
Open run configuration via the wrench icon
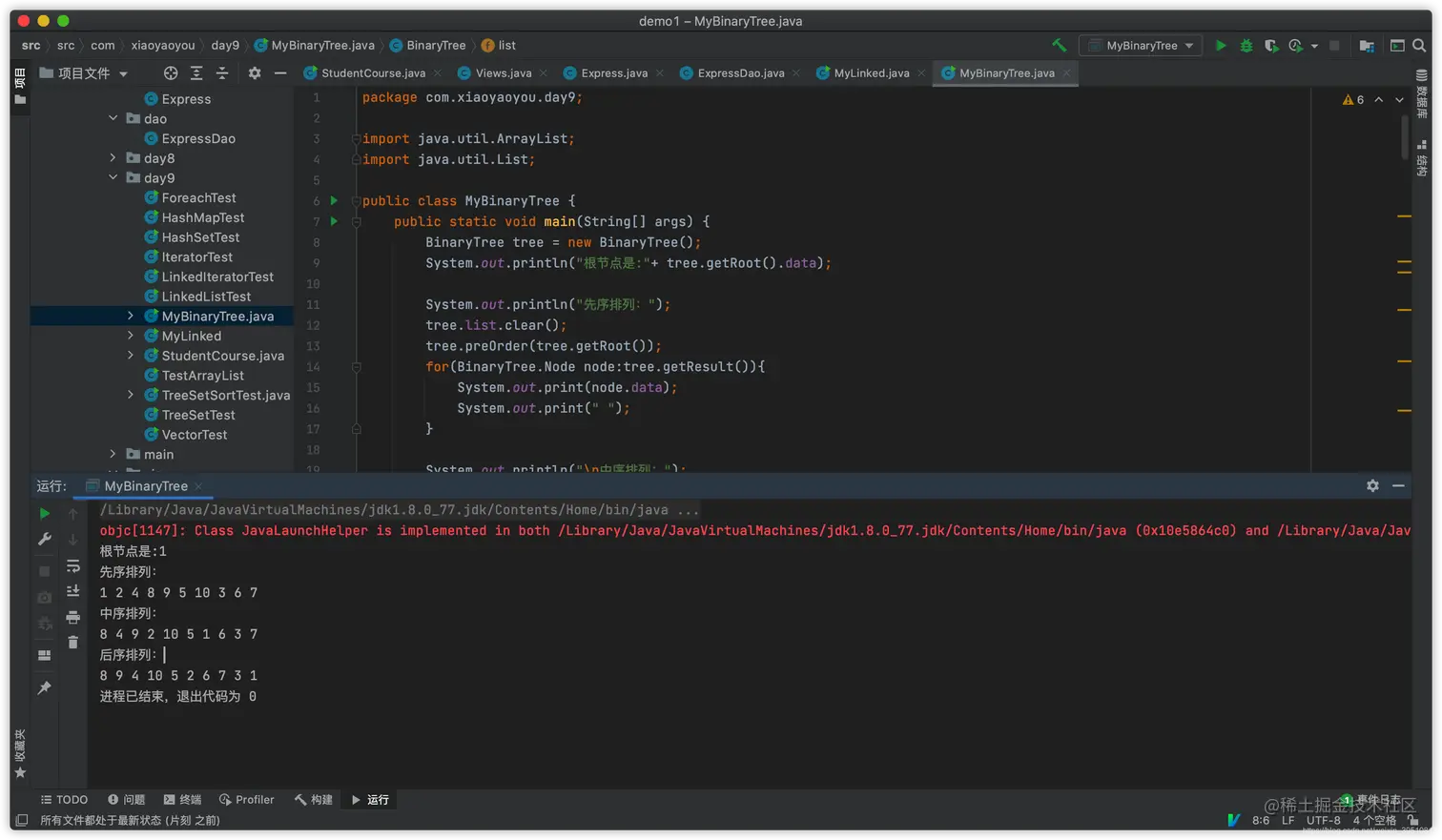coord(45,539)
